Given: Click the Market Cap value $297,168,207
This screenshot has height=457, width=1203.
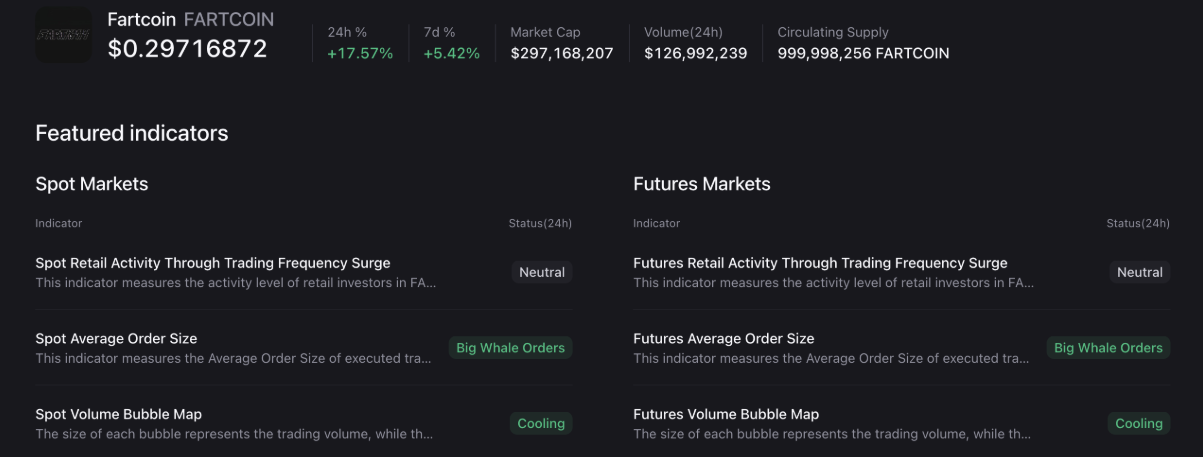Looking at the screenshot, I should (561, 54).
